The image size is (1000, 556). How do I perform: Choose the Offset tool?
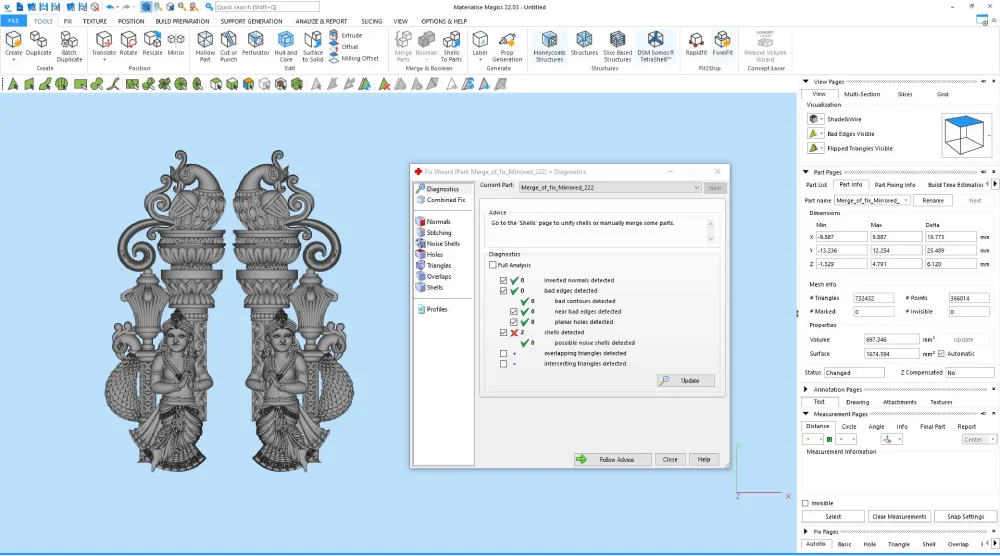click(x=344, y=47)
